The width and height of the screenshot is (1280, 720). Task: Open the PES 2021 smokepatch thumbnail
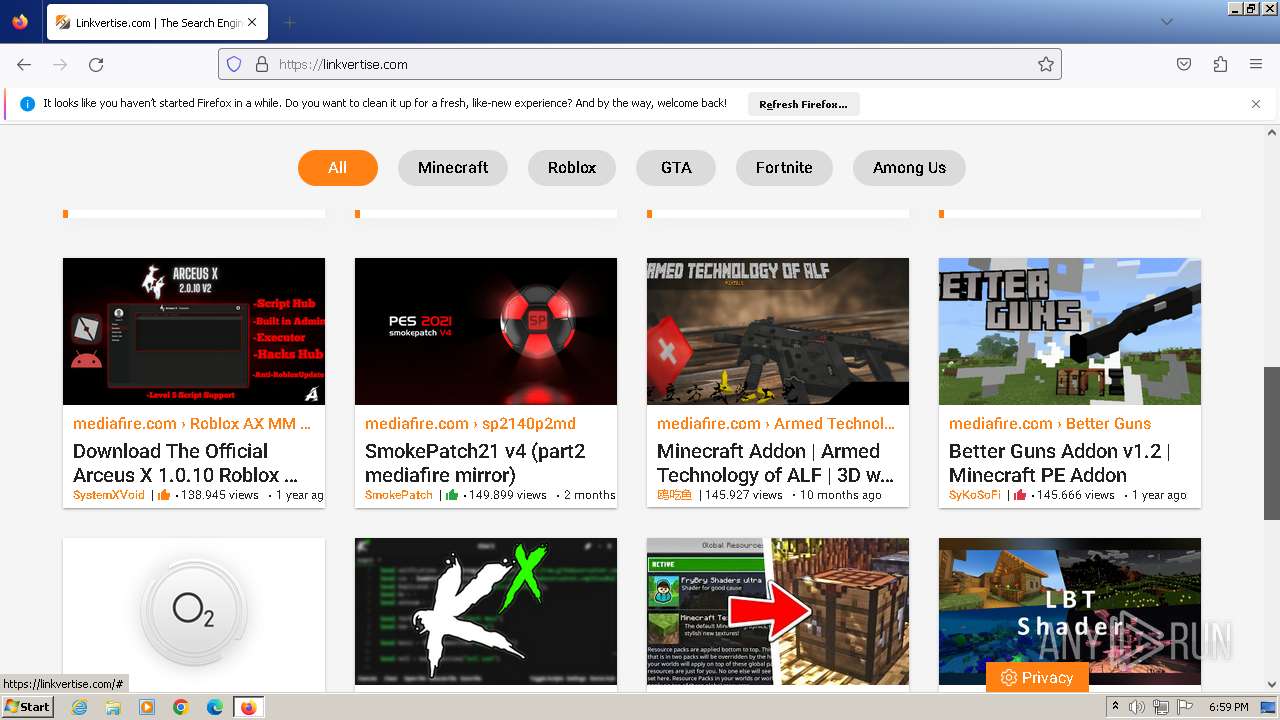coord(486,331)
